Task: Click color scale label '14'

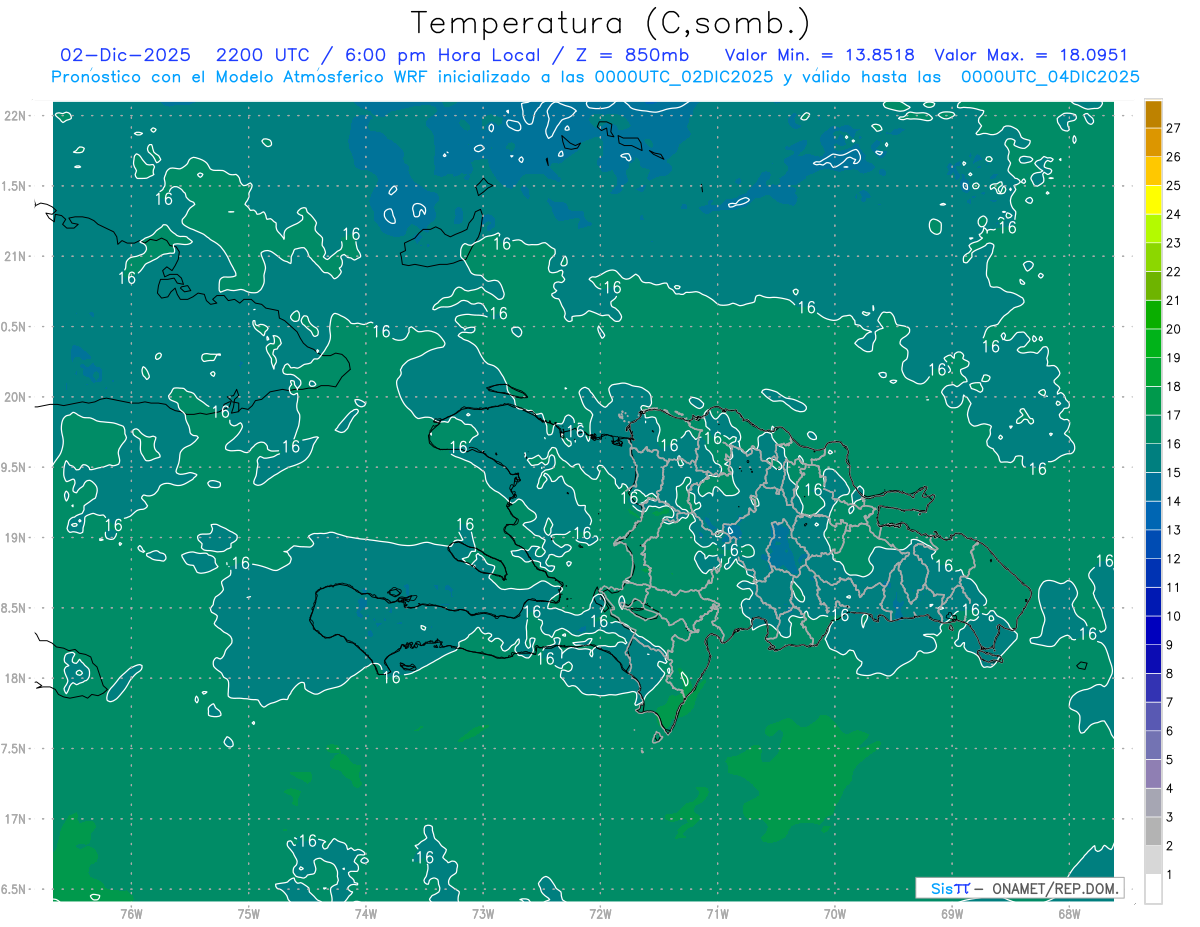Action: click(1173, 501)
